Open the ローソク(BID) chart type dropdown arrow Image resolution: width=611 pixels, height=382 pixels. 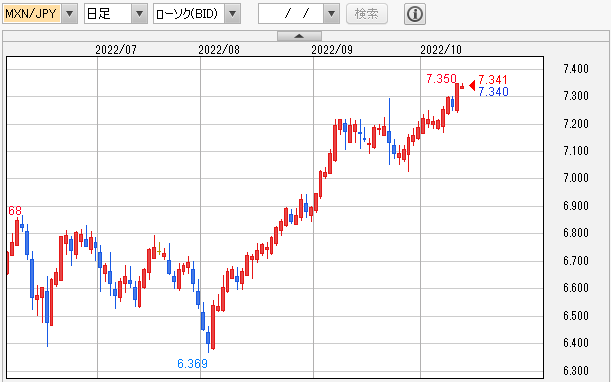tap(233, 14)
